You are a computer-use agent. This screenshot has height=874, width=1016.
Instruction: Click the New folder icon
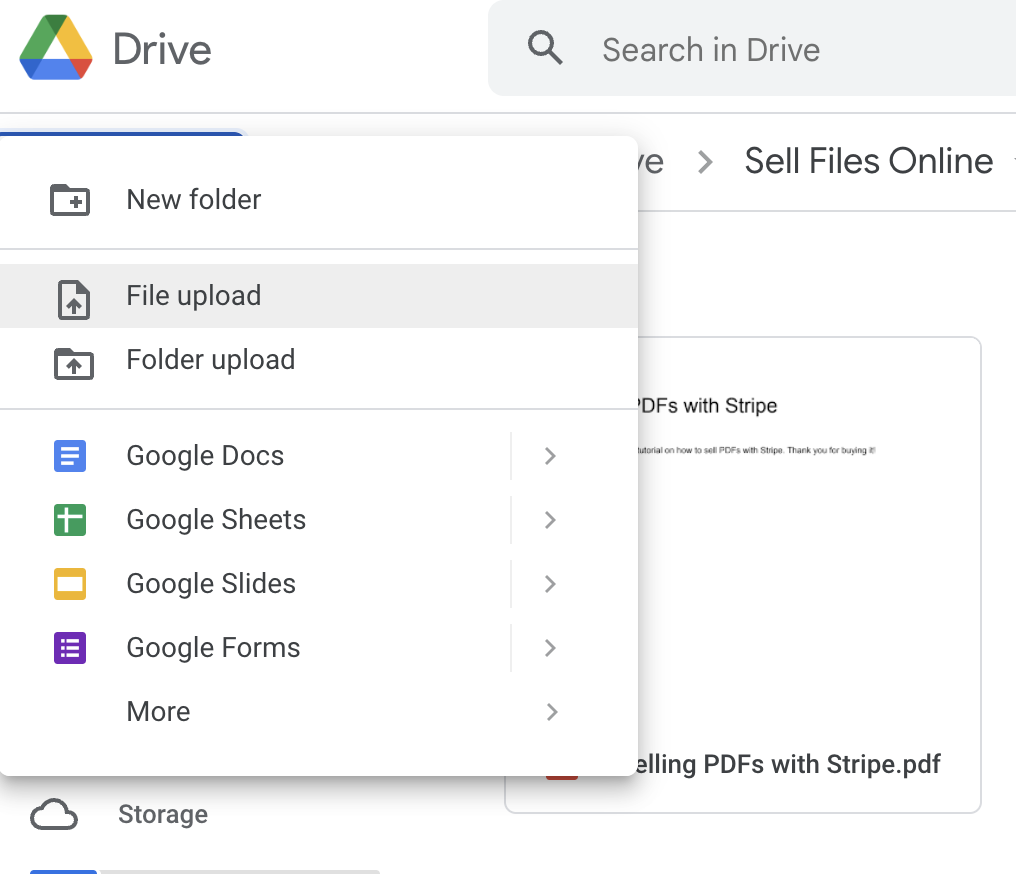pyautogui.click(x=70, y=200)
